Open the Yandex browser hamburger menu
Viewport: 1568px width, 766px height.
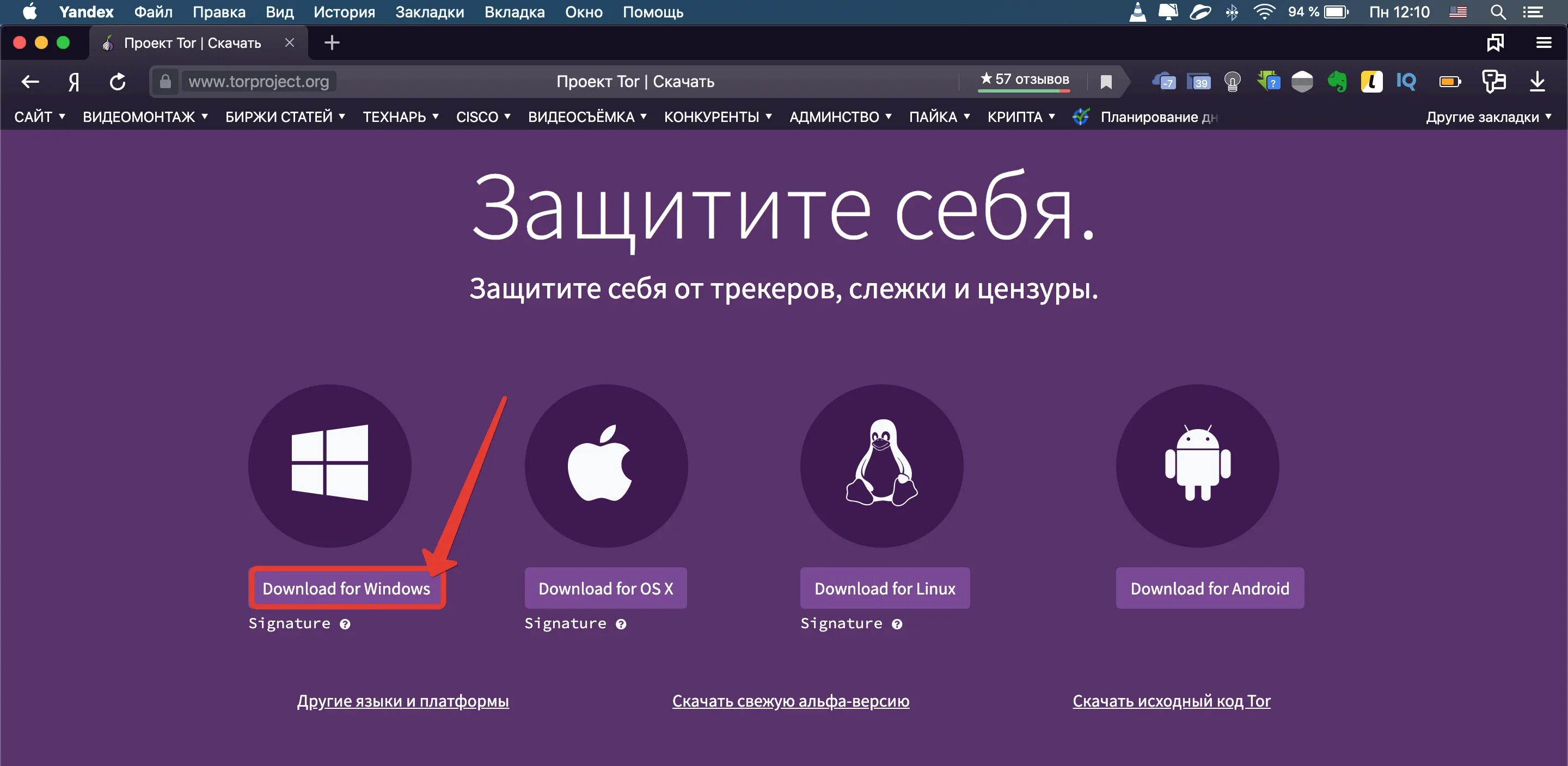tap(1543, 42)
